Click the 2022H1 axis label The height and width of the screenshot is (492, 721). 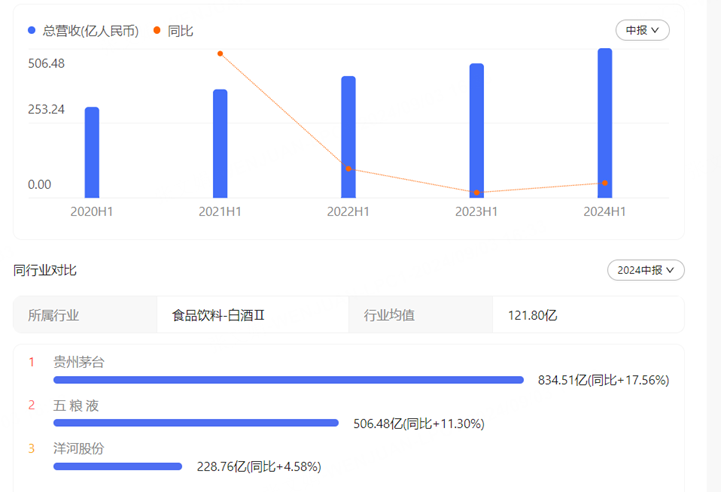(x=349, y=212)
